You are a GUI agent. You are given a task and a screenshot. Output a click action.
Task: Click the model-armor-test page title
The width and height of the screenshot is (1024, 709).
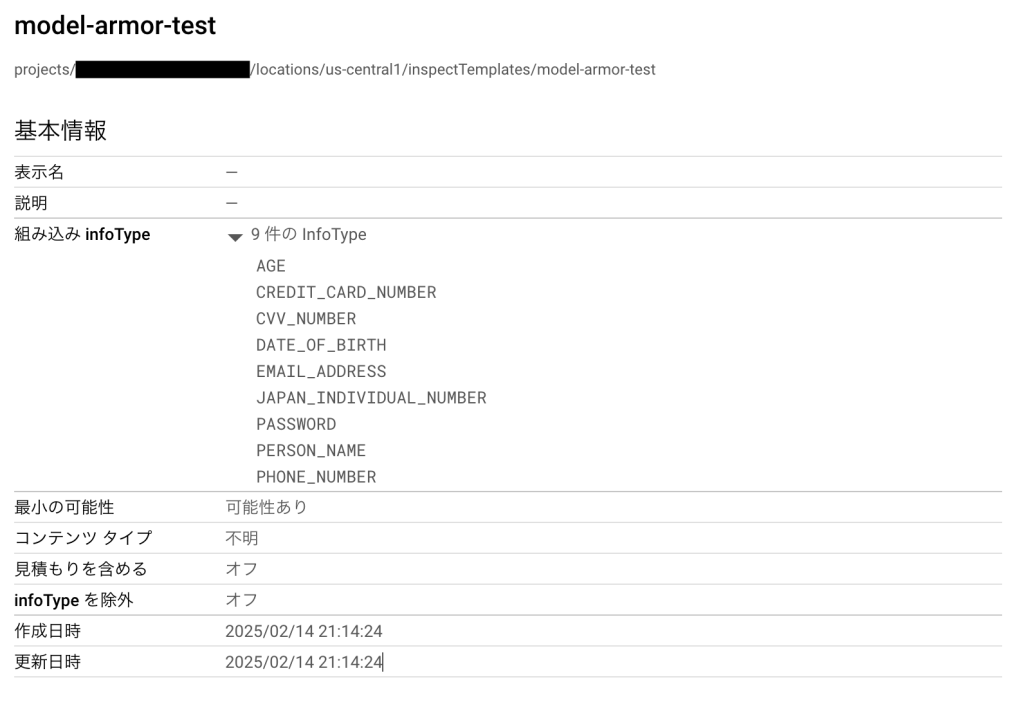click(115, 27)
